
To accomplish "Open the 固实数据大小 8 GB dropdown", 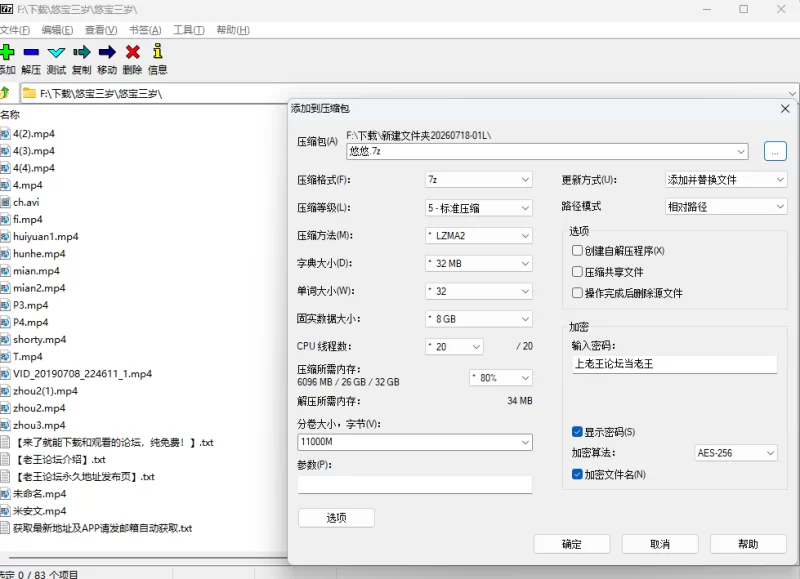I will [479, 319].
